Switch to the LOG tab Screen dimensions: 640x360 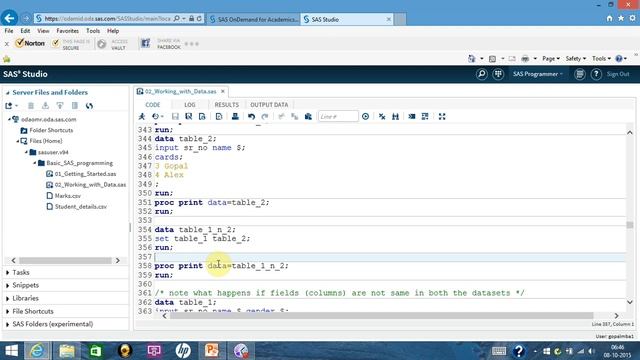189,105
